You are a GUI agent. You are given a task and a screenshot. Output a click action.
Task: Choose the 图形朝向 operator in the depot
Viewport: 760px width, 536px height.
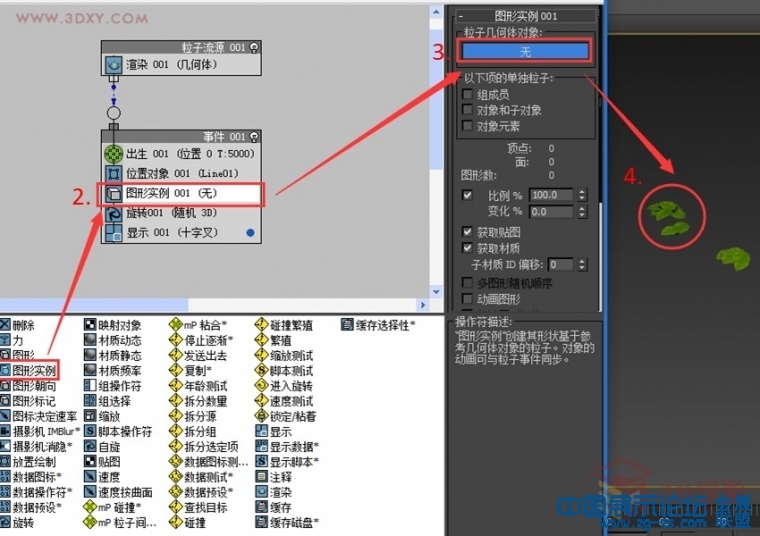(28, 386)
